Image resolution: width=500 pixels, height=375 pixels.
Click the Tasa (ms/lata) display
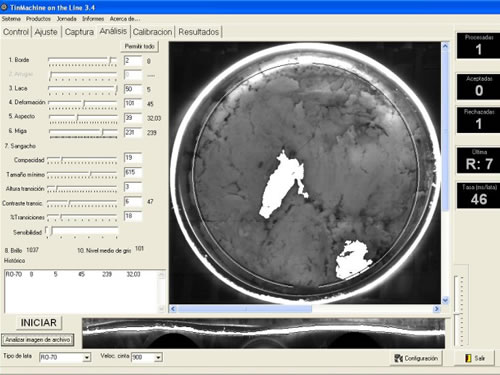click(478, 195)
